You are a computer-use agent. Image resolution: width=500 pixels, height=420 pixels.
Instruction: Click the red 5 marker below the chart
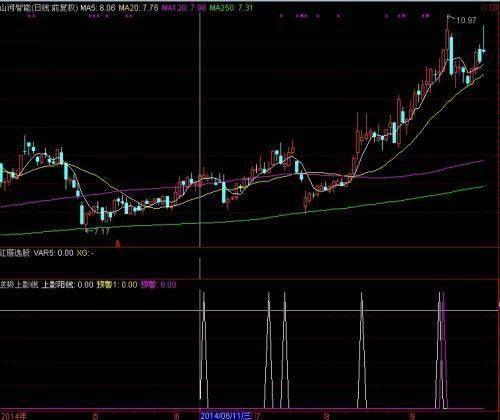pyautogui.click(x=117, y=244)
